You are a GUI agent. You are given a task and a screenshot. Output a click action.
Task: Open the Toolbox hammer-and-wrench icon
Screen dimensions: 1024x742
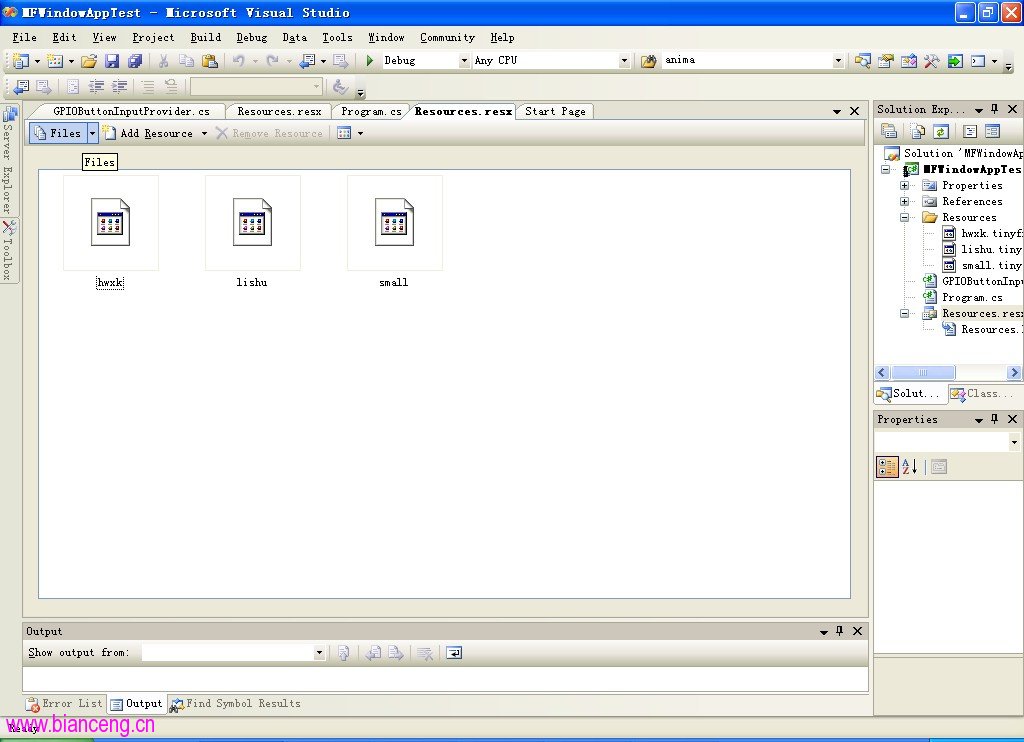point(931,61)
